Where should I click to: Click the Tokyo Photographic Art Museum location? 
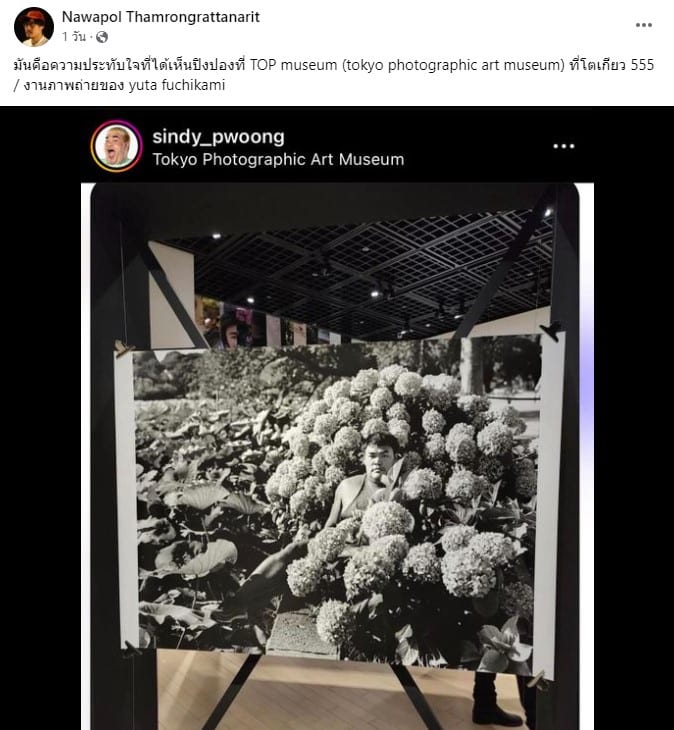[x=278, y=160]
